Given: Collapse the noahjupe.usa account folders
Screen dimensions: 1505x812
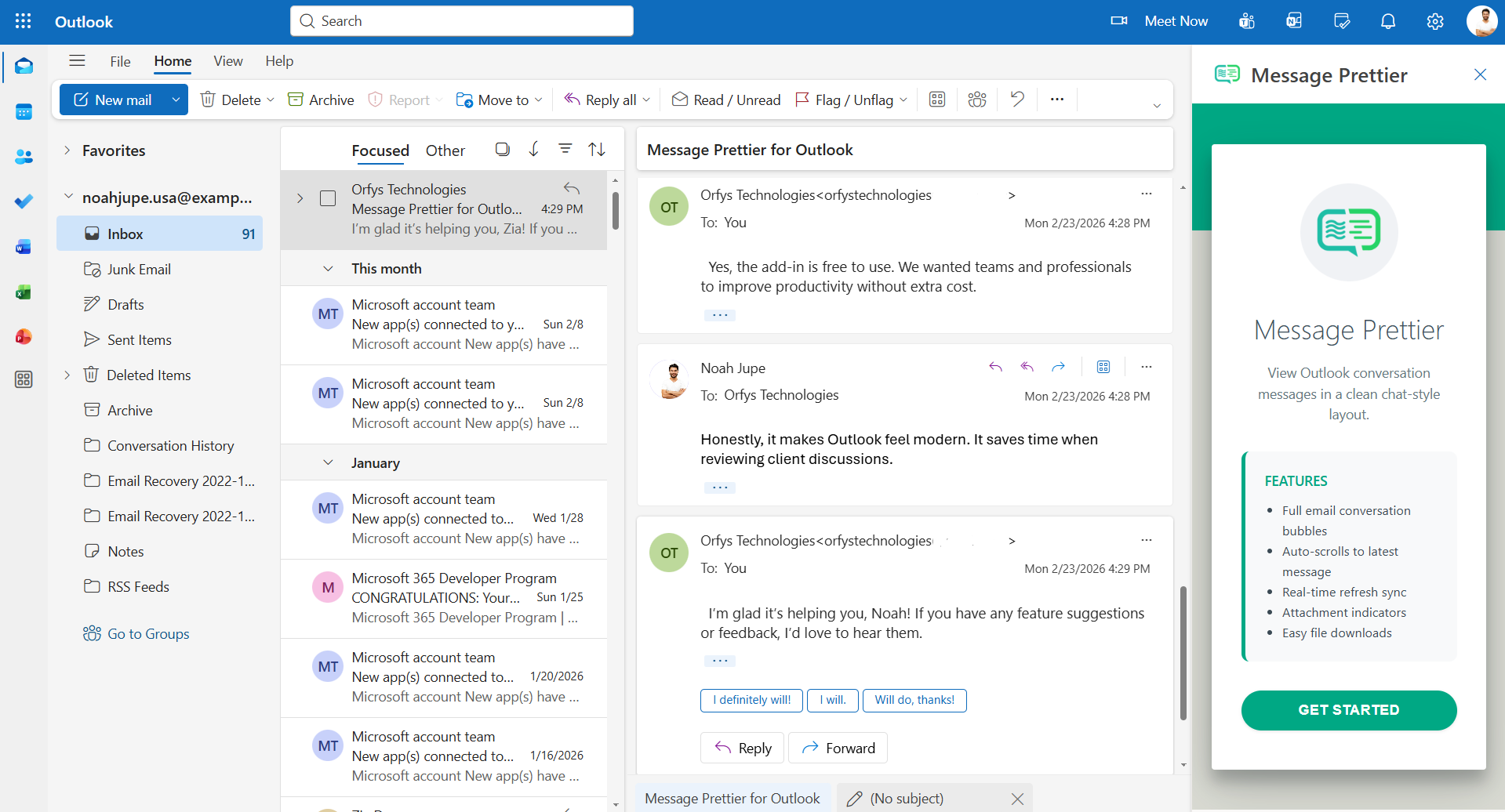Looking at the screenshot, I should [68, 197].
